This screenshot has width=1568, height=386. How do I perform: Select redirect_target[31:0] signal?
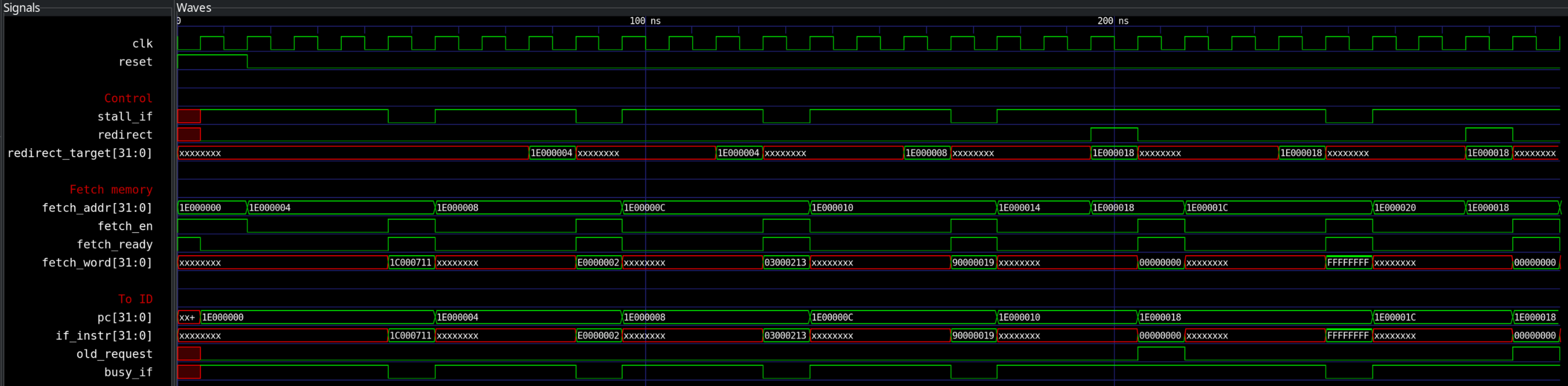(80, 152)
